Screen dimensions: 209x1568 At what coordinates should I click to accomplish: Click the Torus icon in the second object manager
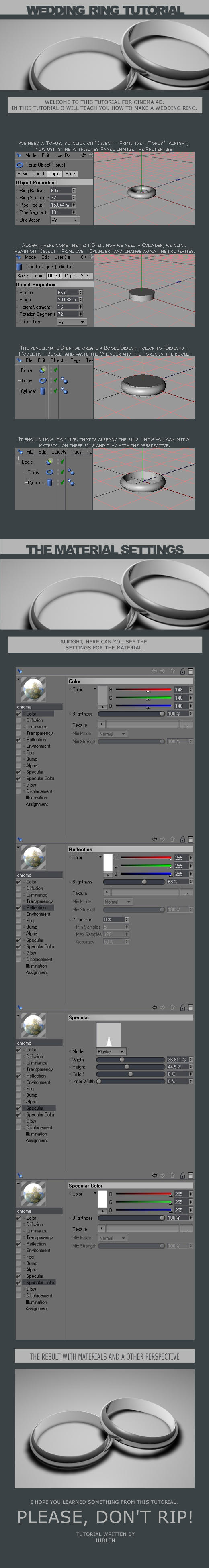(49, 472)
